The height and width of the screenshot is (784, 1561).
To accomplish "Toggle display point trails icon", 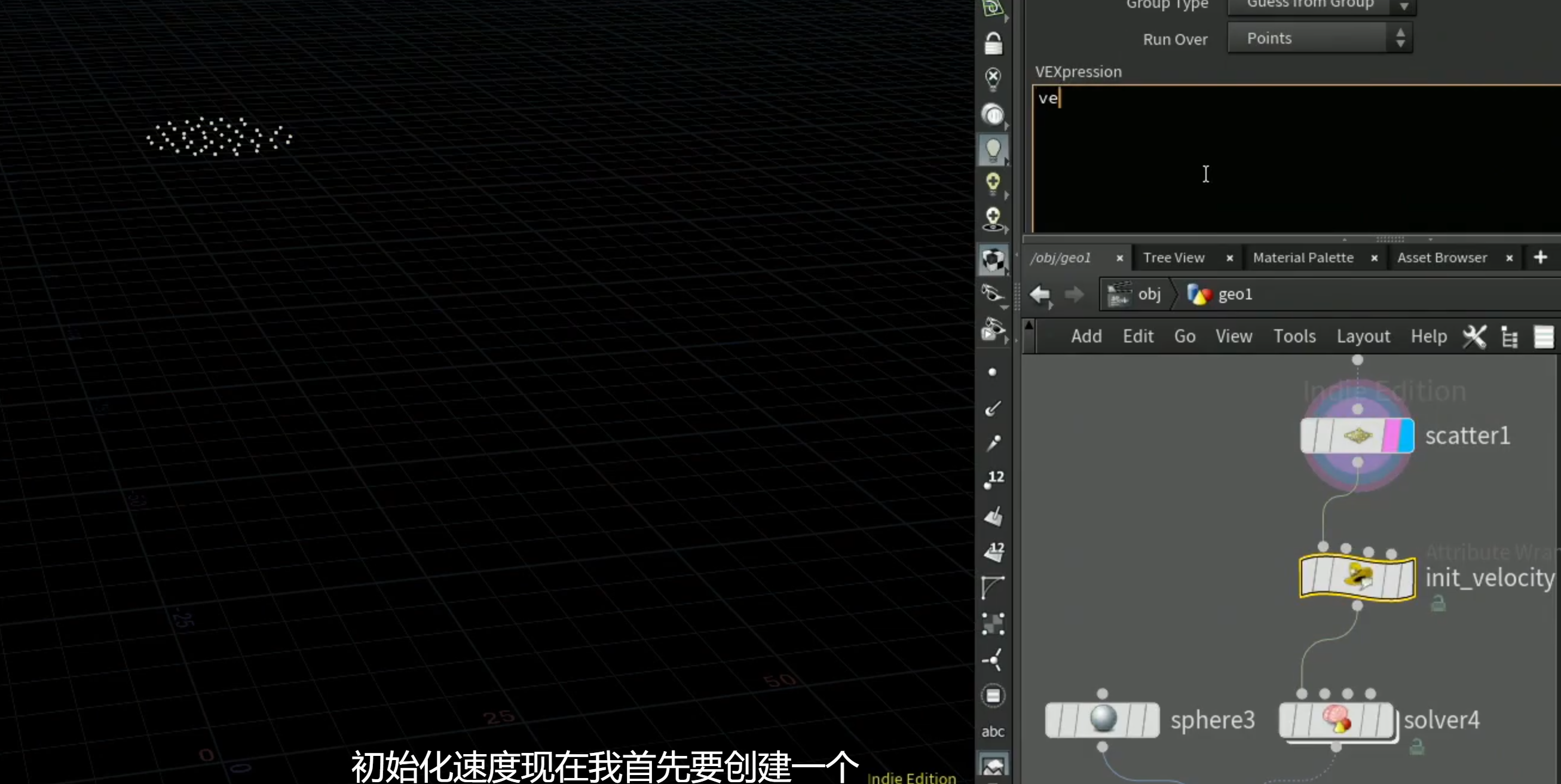I will [993, 443].
